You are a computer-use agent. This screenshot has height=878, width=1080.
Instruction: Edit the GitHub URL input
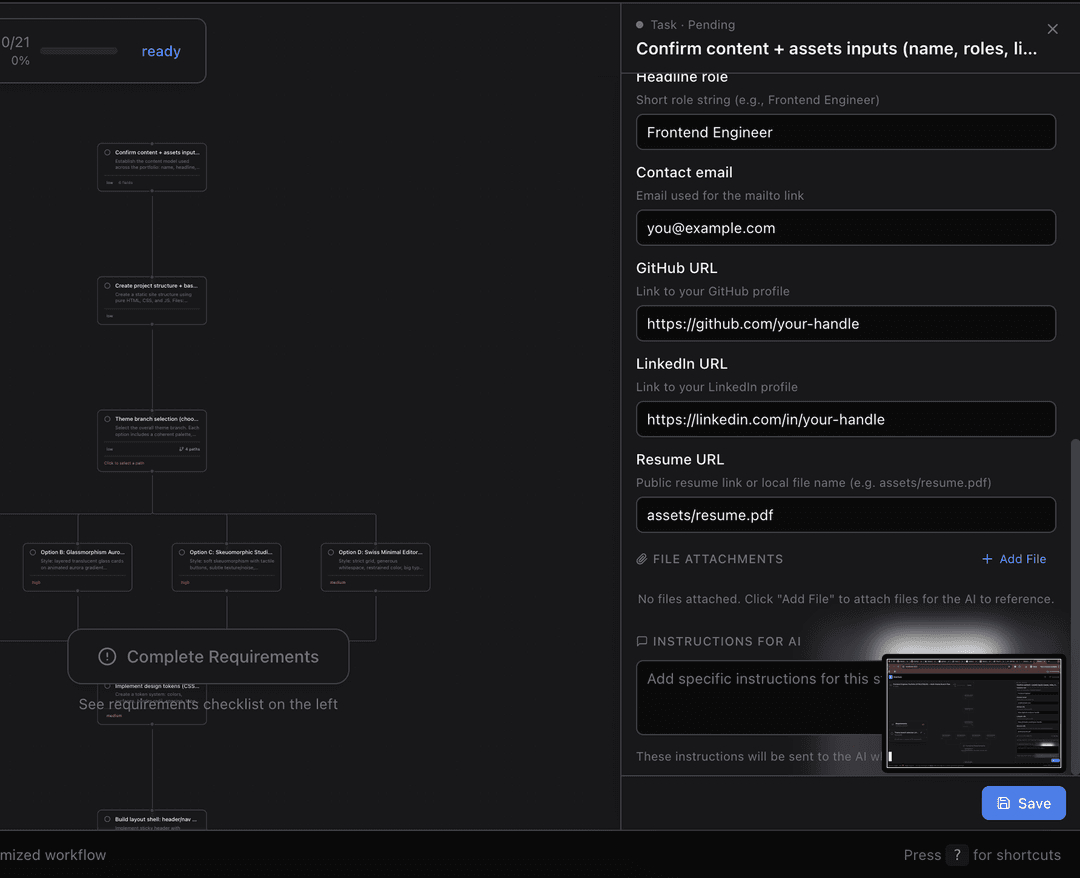pyautogui.click(x=845, y=324)
